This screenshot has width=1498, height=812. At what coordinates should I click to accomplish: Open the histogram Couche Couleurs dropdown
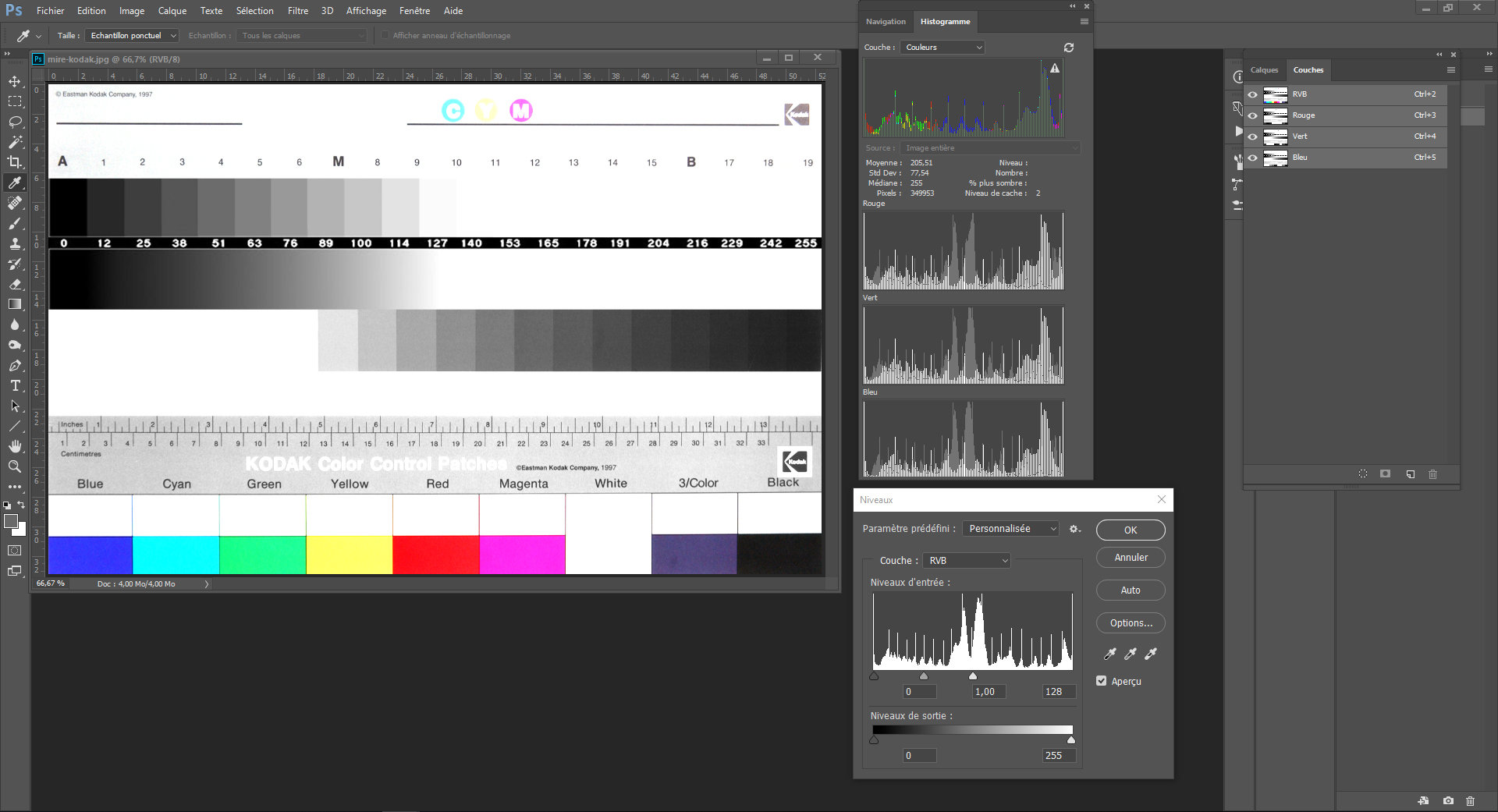click(942, 48)
